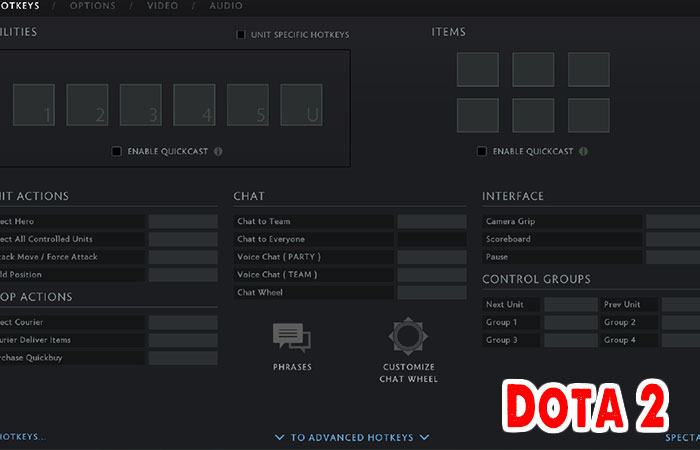Expand To Advanced Hotkeys left chevron
This screenshot has height=450, width=700.
[x=279, y=437]
